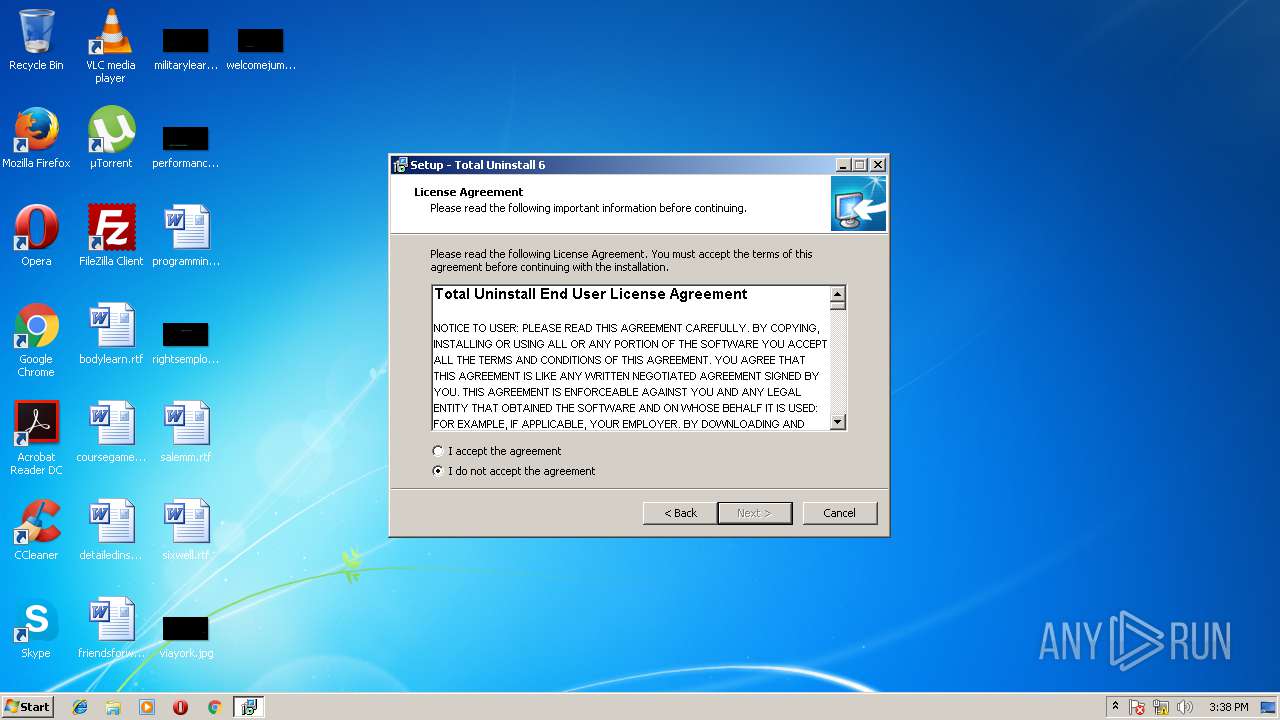Select the militarylear file icon
This screenshot has height=720, width=1280.
click(x=186, y=48)
